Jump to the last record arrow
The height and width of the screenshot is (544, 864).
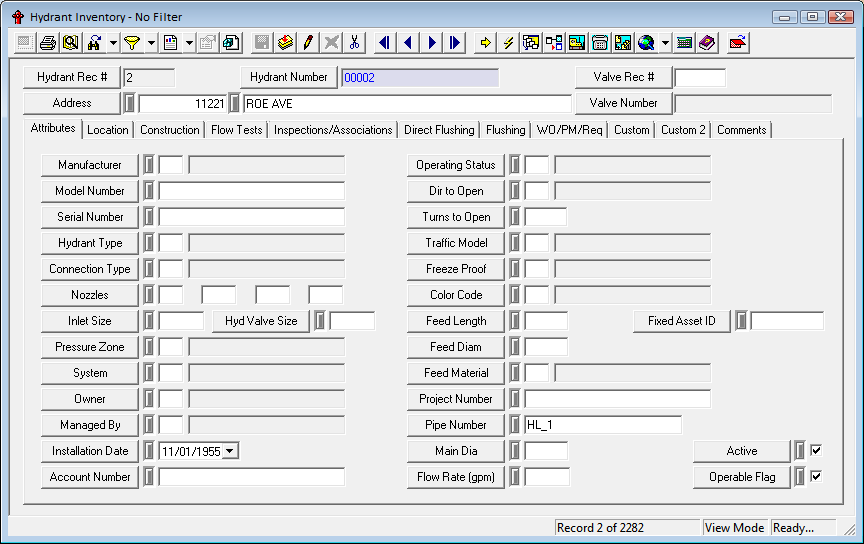pyautogui.click(x=455, y=42)
